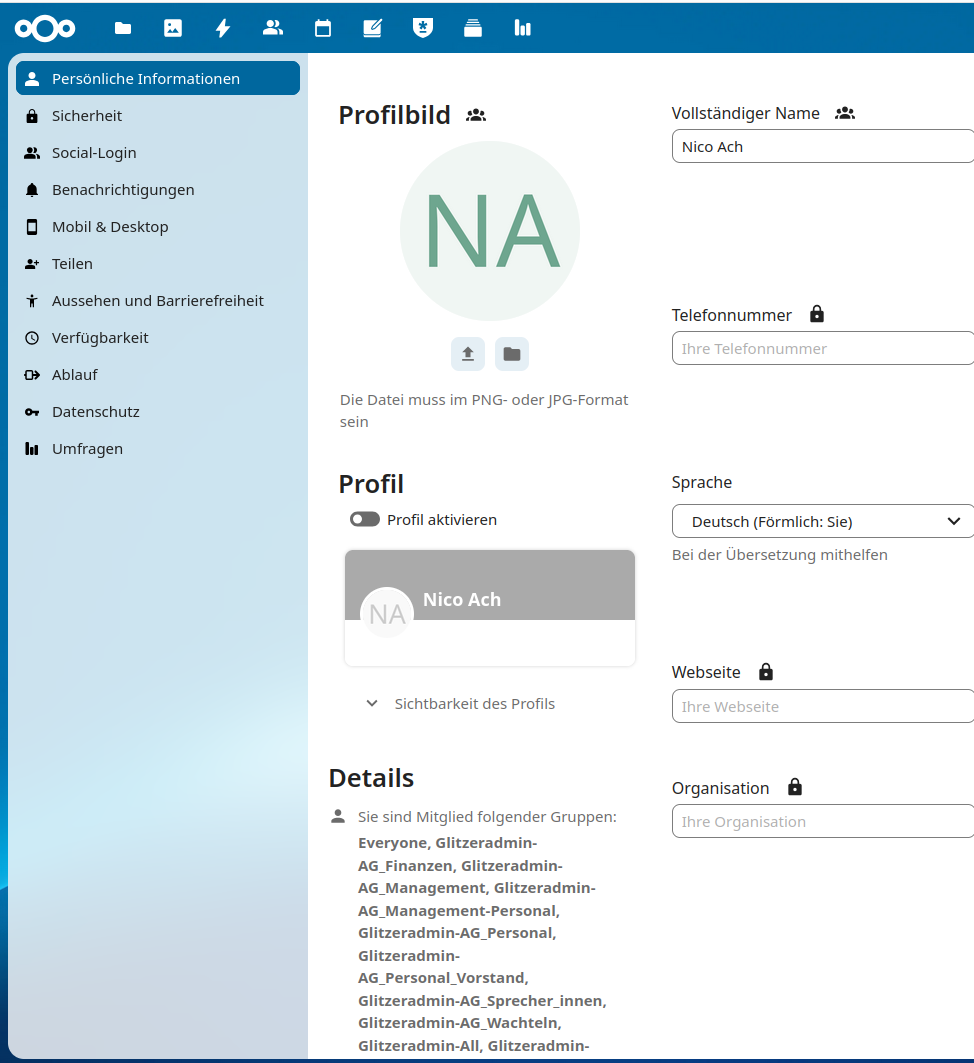
Task: Open the Files app in top bar
Action: click(123, 28)
